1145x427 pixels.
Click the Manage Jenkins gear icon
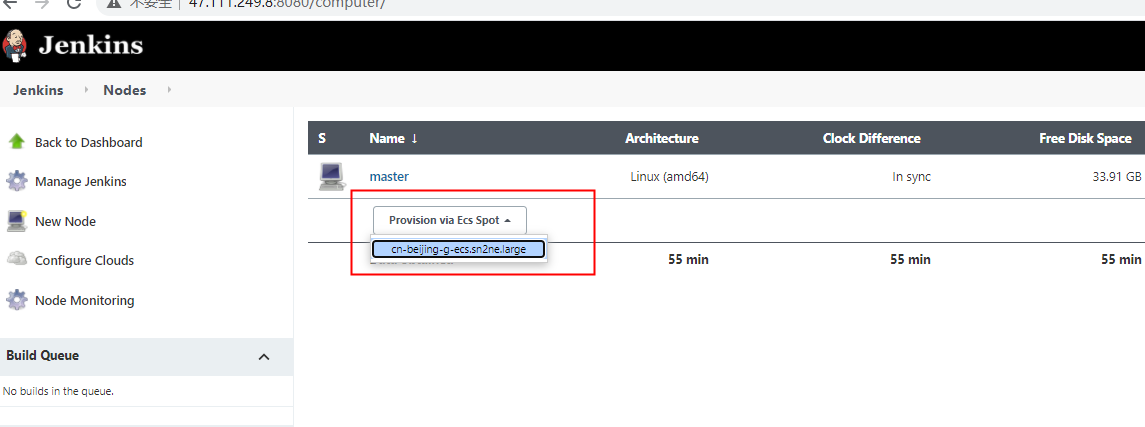17,181
